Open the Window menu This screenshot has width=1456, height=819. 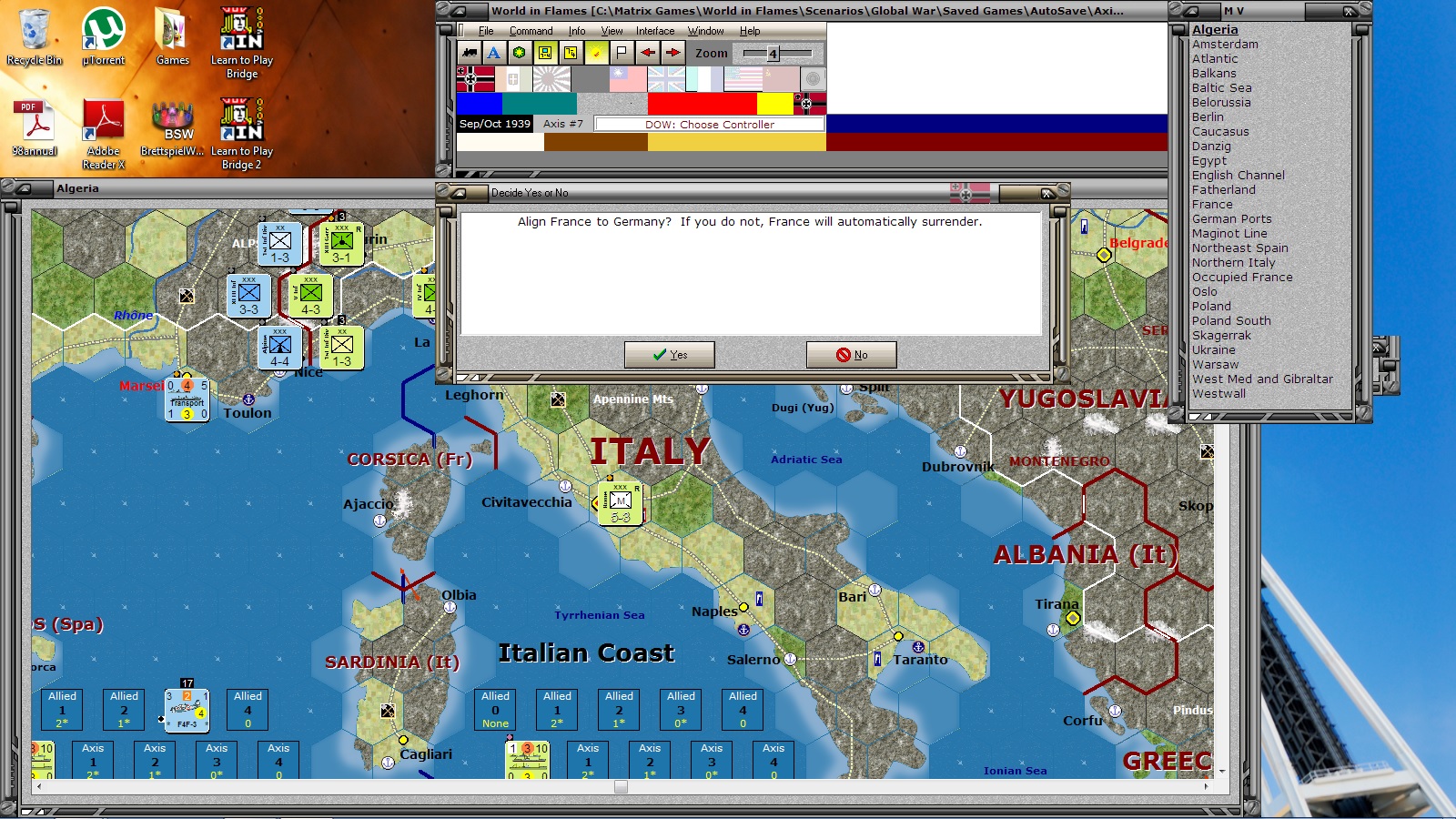(706, 31)
